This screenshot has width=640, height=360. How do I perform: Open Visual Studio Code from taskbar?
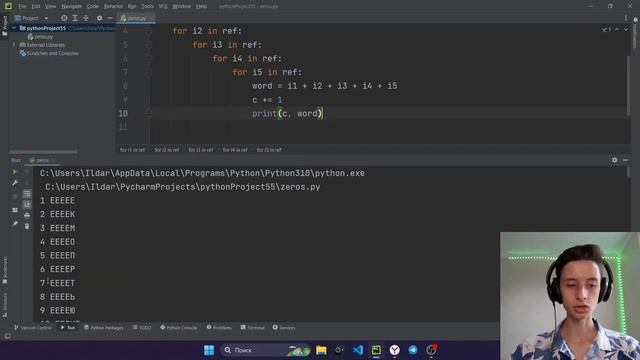click(x=358, y=350)
